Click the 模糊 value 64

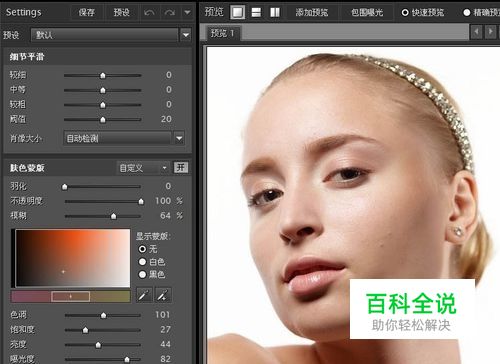[x=165, y=216]
